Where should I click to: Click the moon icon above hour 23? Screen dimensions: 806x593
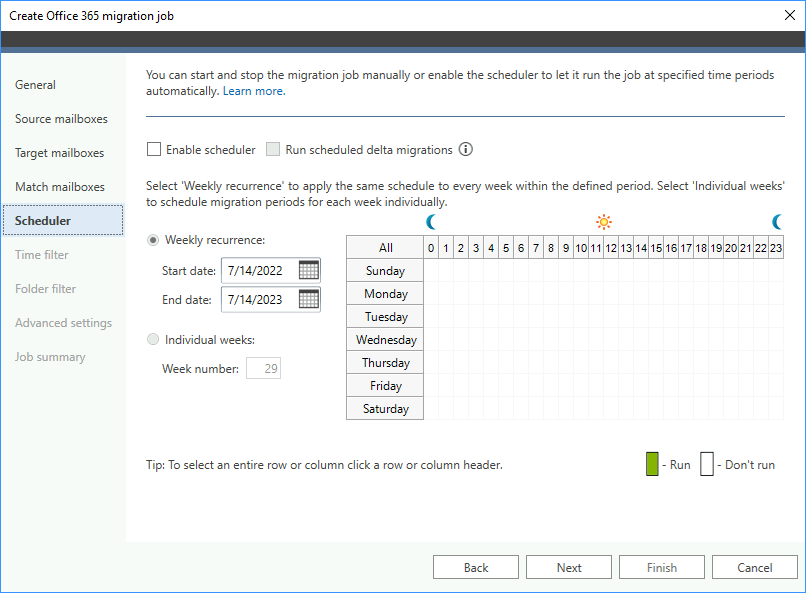coord(777,222)
